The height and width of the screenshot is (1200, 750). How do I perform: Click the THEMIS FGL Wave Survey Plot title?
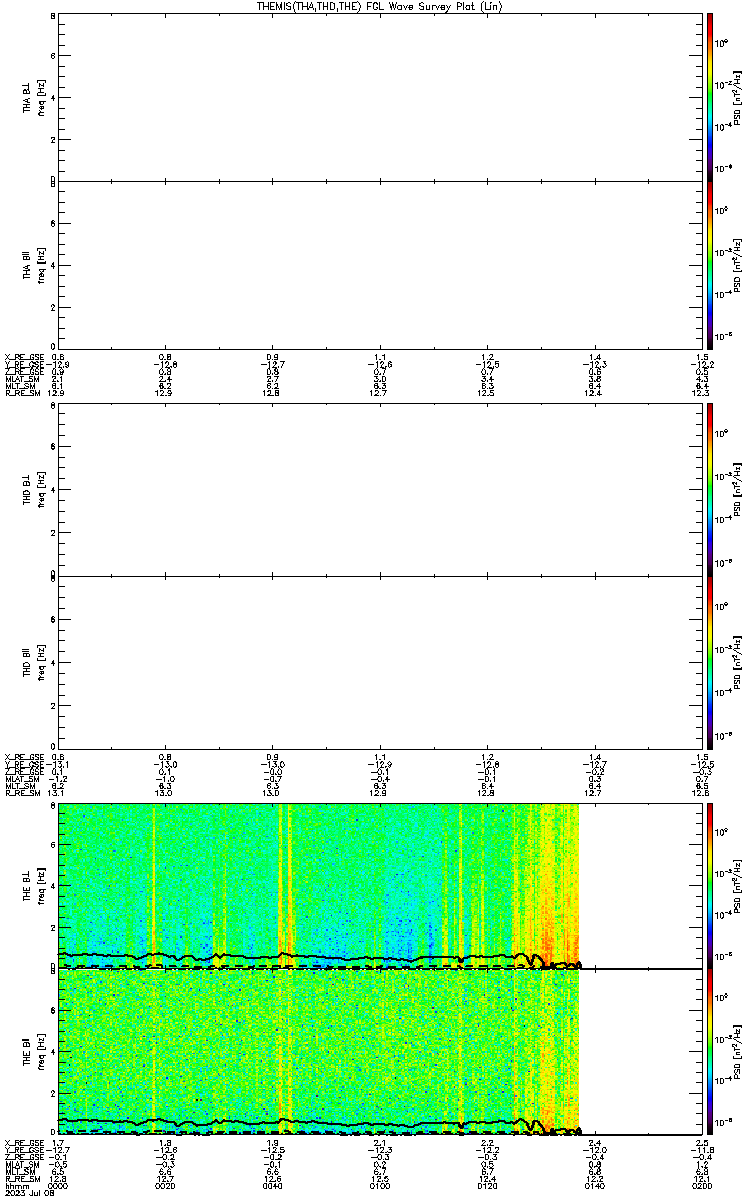pos(375,6)
